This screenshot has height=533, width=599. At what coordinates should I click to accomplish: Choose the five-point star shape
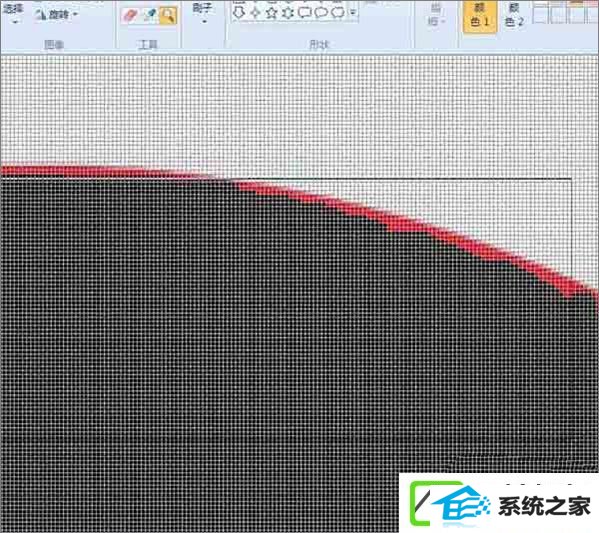[271, 13]
